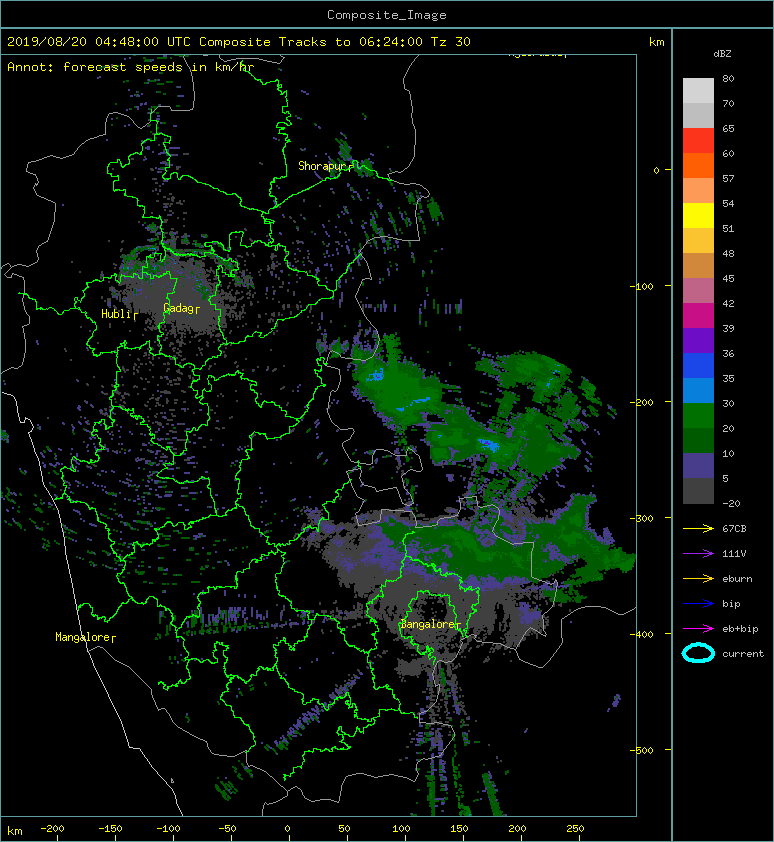Click the 'eb+bip' legend label

pyautogui.click(x=740, y=628)
